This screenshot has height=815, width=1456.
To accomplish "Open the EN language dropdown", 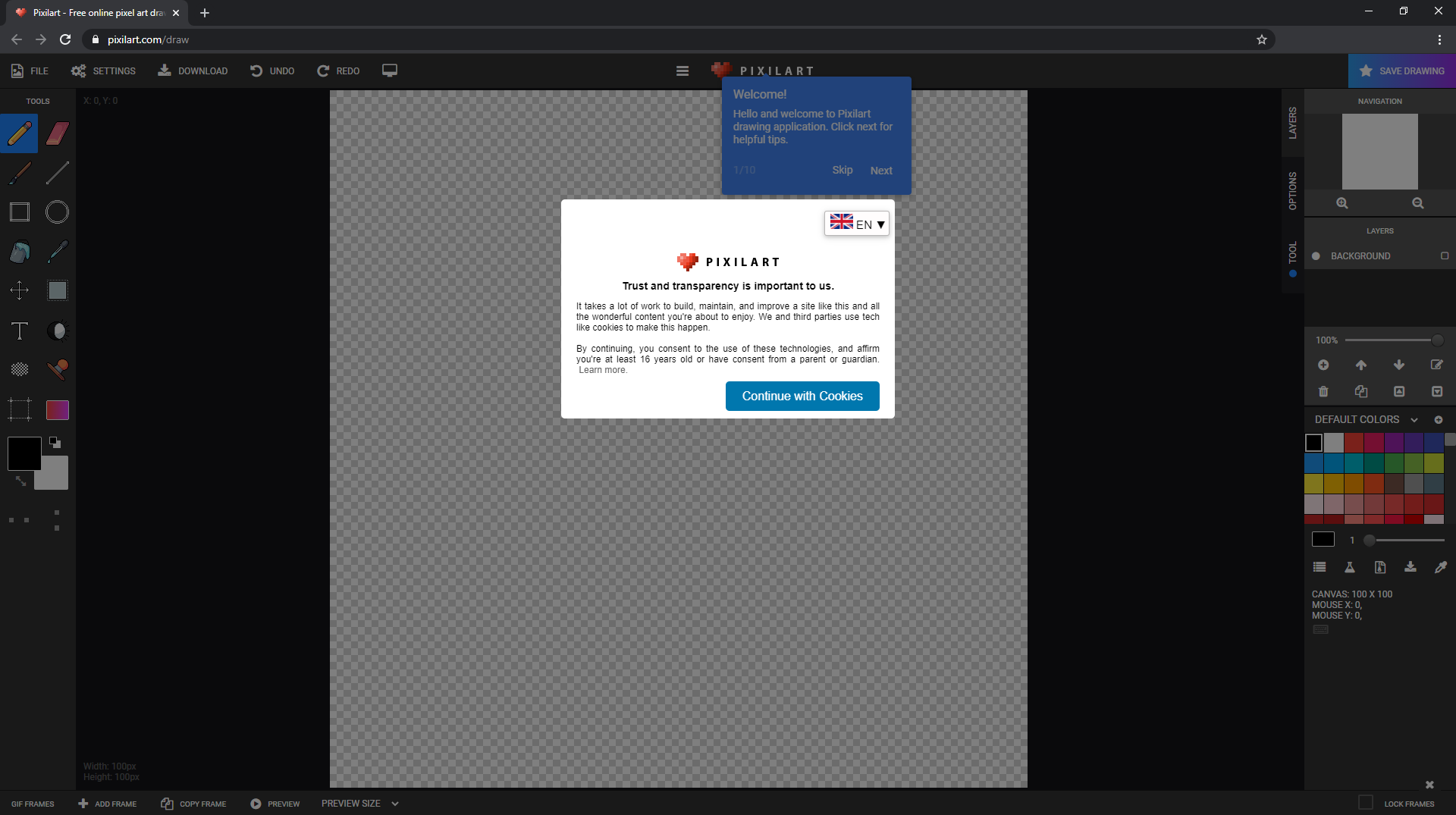I will pos(857,224).
